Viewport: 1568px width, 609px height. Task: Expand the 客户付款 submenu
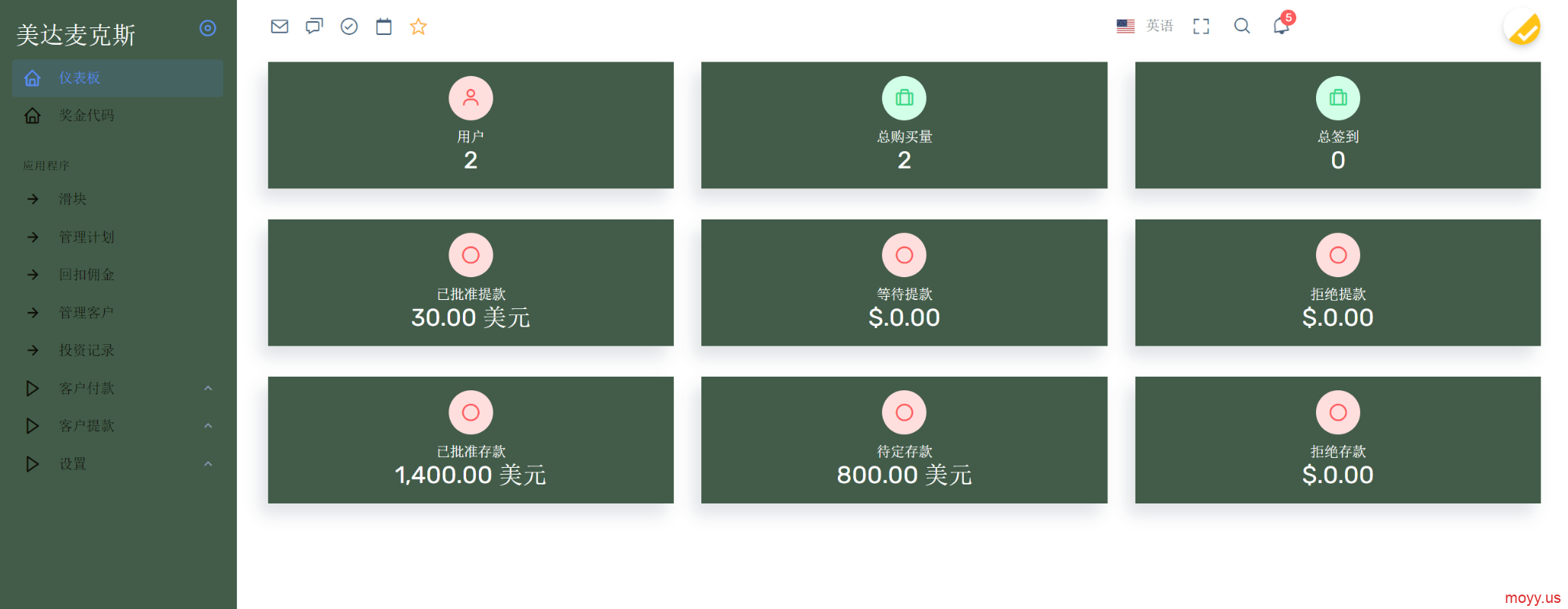[x=118, y=388]
